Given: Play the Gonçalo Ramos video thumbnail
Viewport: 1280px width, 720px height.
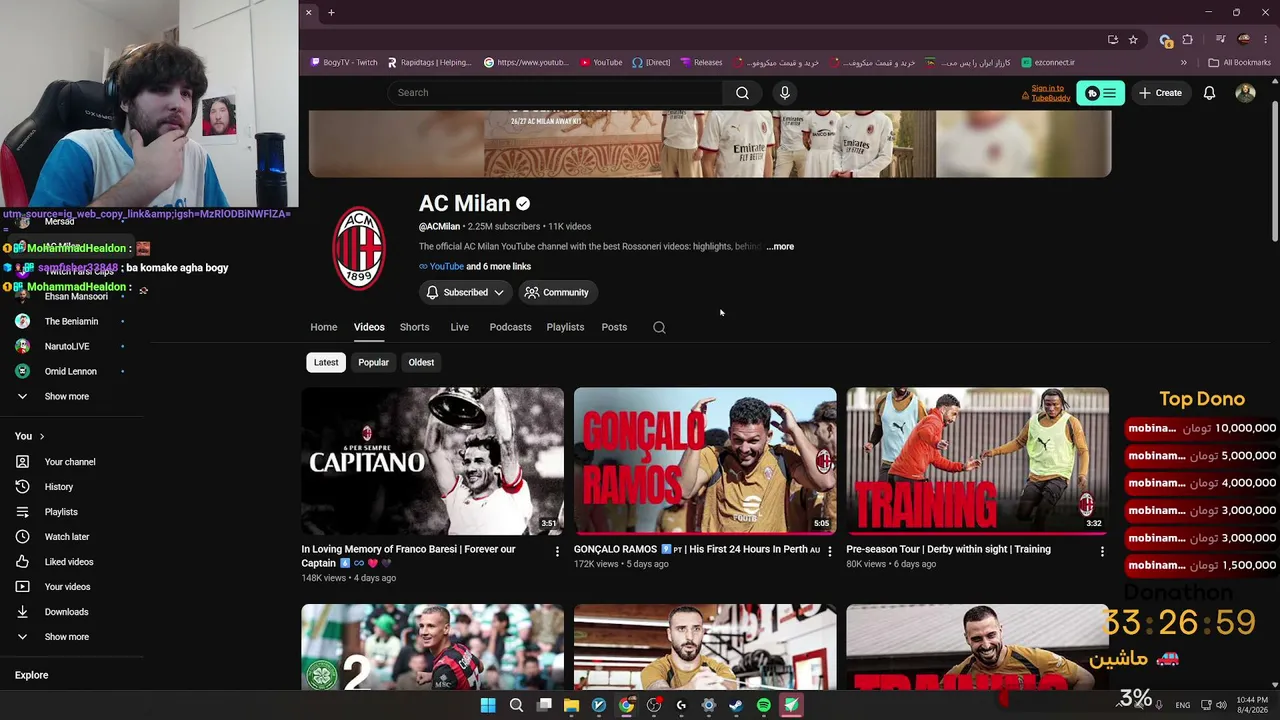Looking at the screenshot, I should point(705,461).
